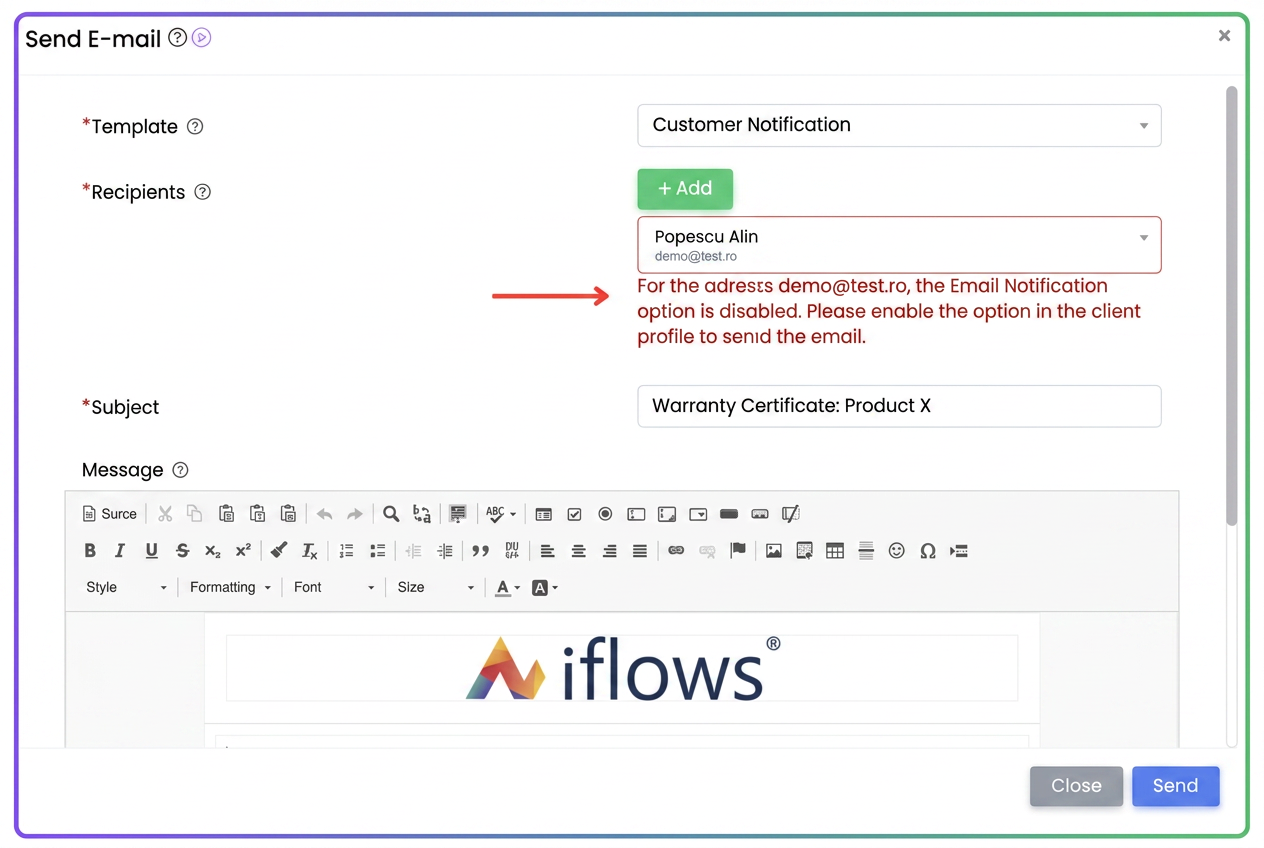The image size is (1264, 848).
Task: Open the smiley emoticon picker
Action: click(897, 551)
